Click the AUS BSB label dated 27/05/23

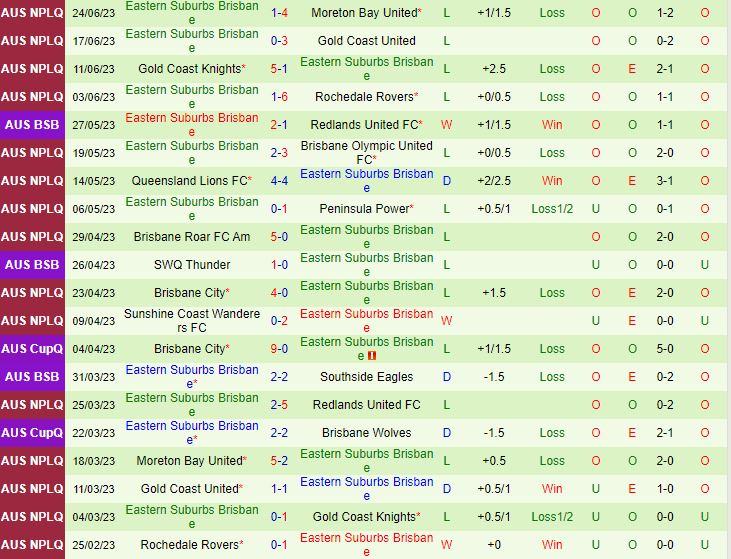[x=32, y=125]
